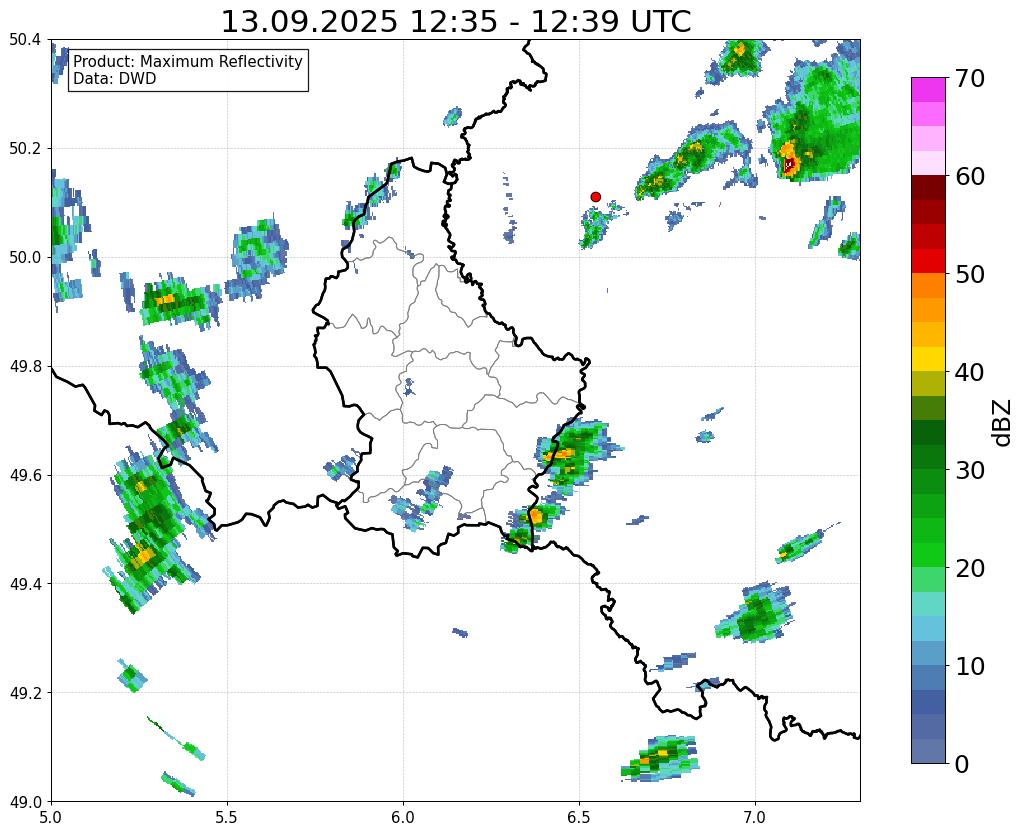Click the colorbar tick label 0
Image resolution: width=1023 pixels, height=834 pixels.
pyautogui.click(x=962, y=764)
